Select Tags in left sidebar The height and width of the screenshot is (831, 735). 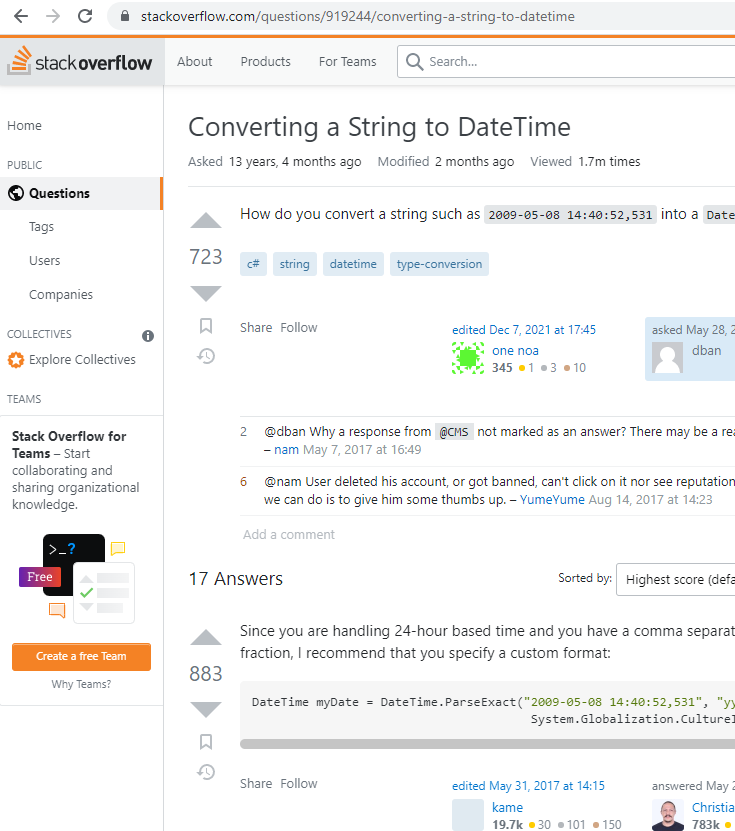pyautogui.click(x=42, y=227)
